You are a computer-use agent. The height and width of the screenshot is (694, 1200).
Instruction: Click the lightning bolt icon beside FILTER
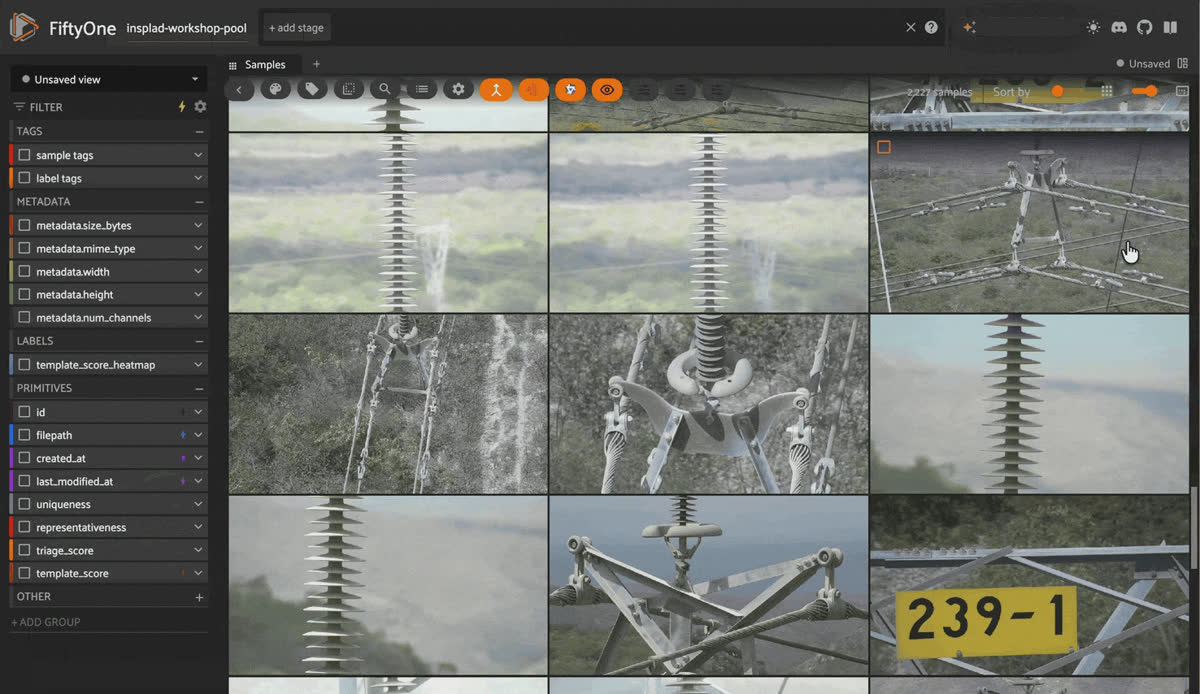point(182,107)
